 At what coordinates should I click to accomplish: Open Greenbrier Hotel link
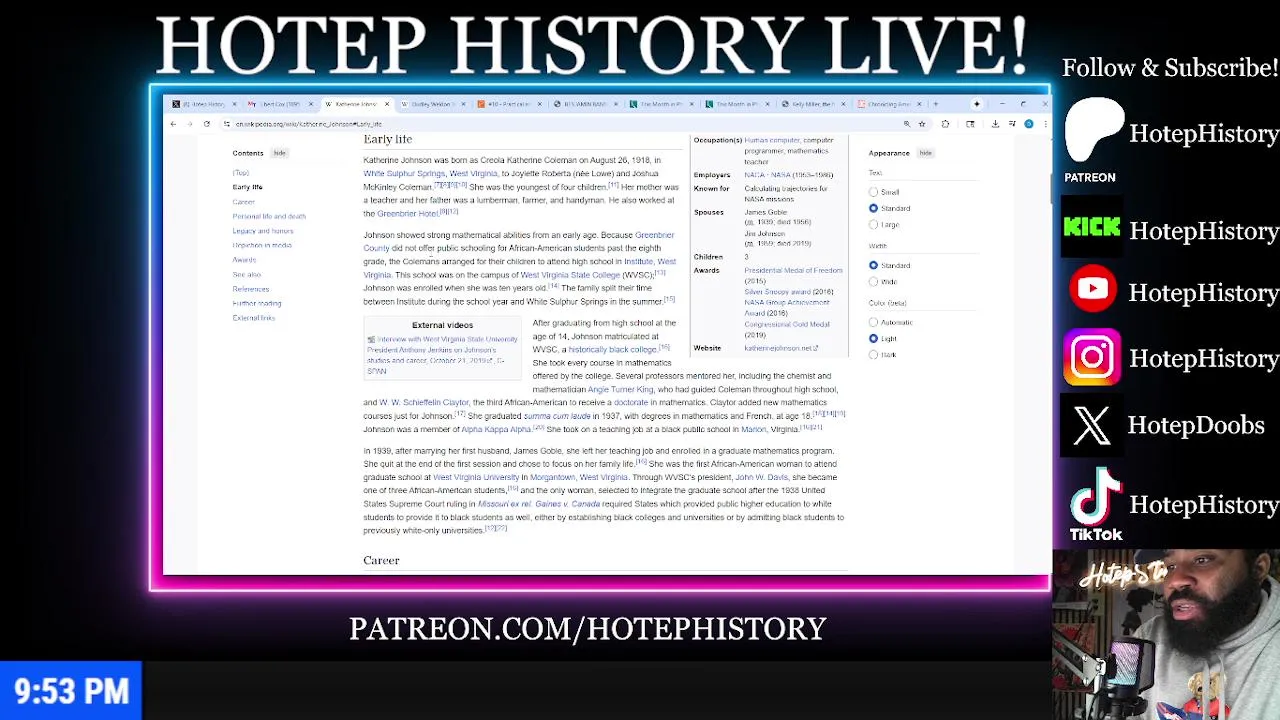point(407,214)
